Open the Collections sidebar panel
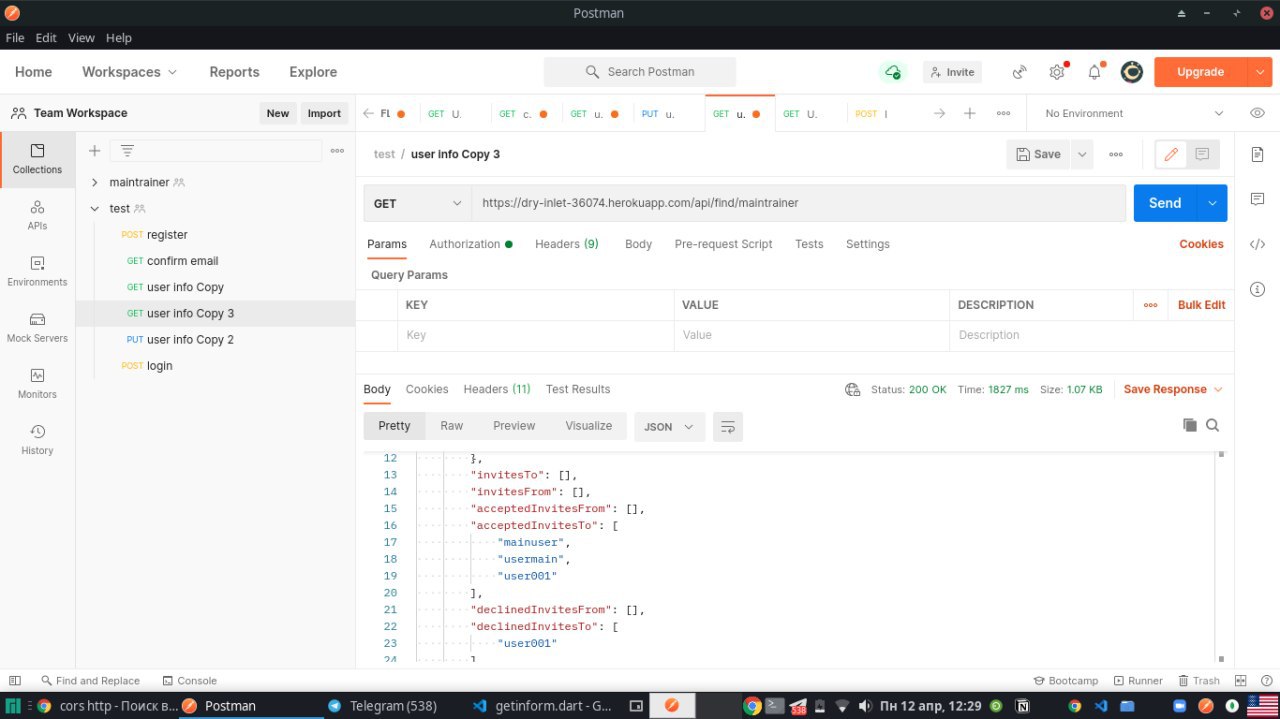 (37, 159)
